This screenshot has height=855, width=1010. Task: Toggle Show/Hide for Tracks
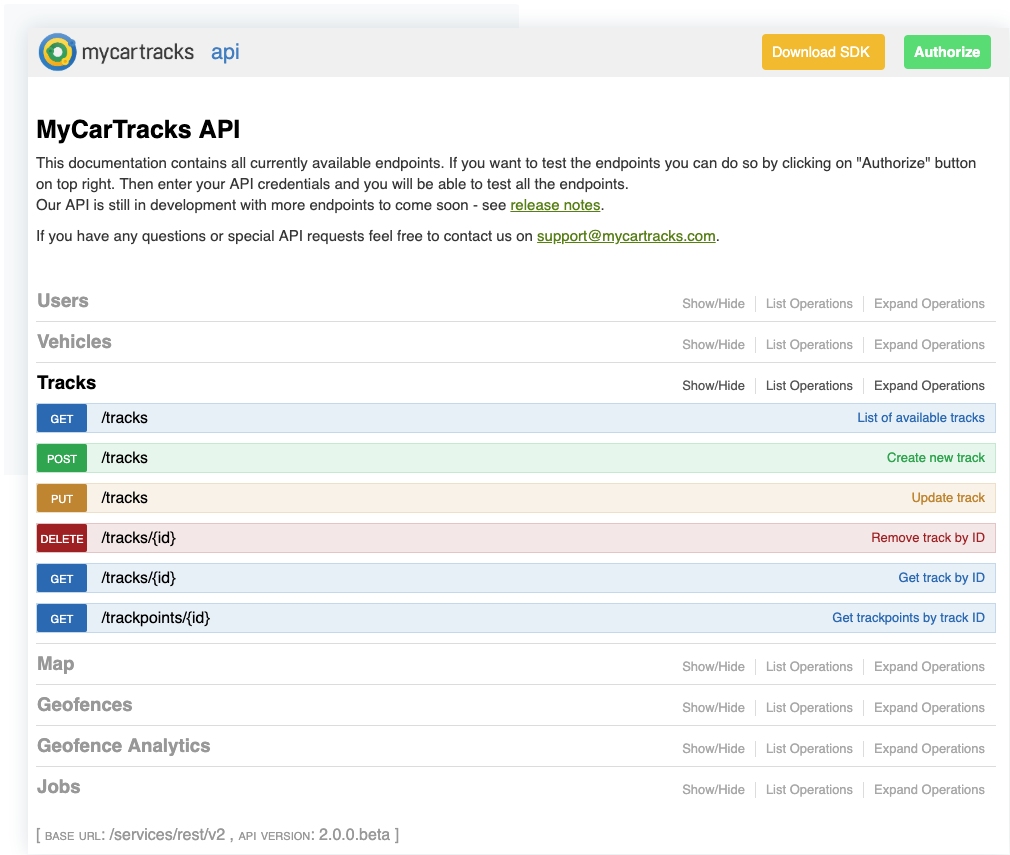(713, 385)
